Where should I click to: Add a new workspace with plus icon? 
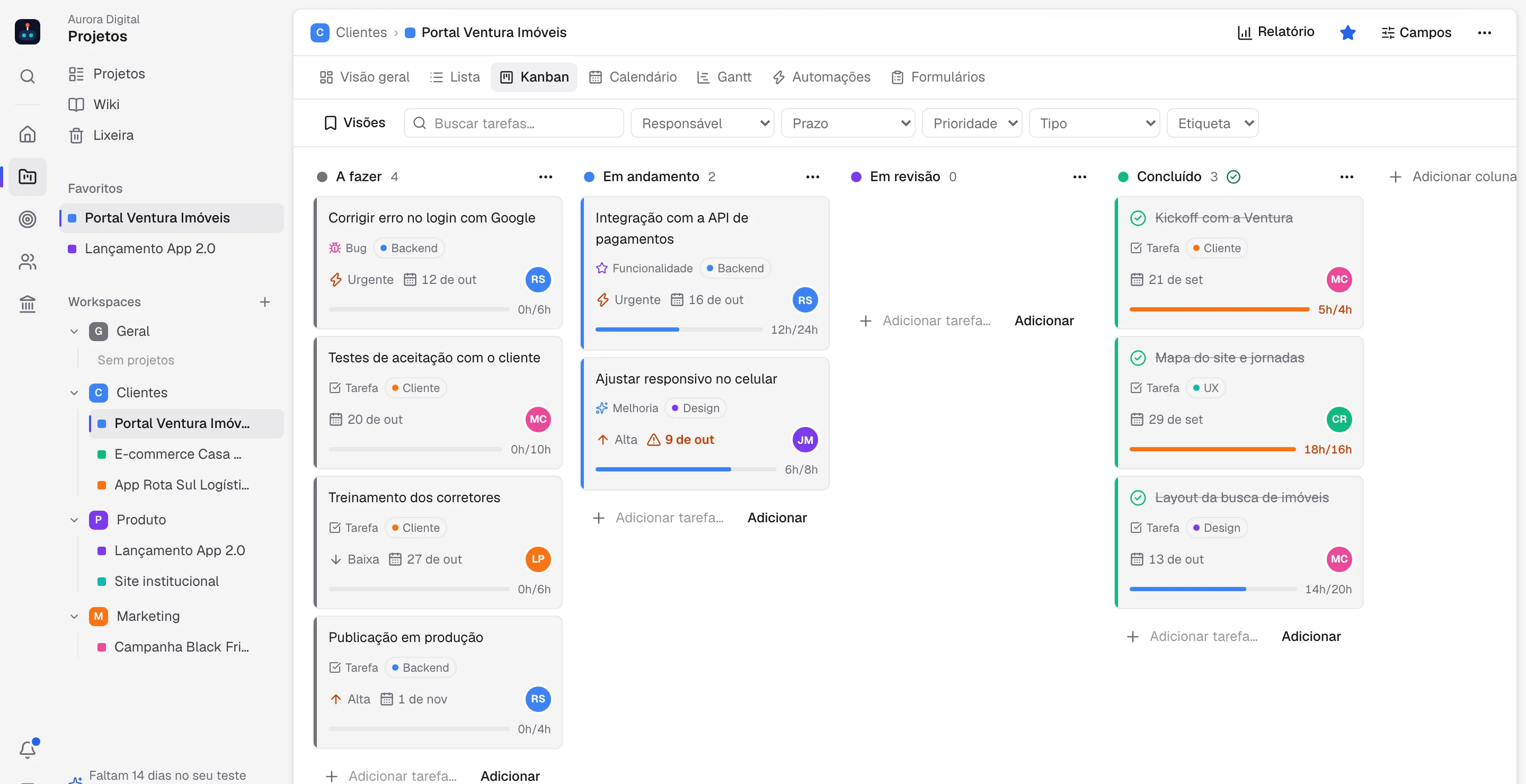coord(265,302)
